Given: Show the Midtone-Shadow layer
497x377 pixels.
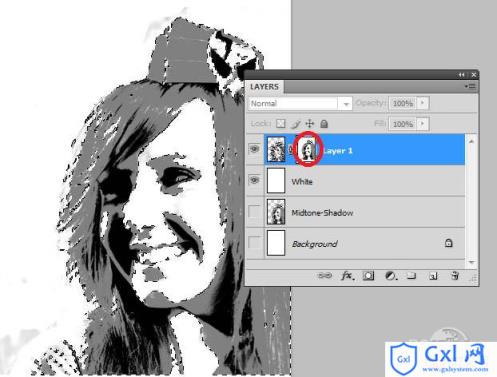Looking at the screenshot, I should tap(254, 211).
